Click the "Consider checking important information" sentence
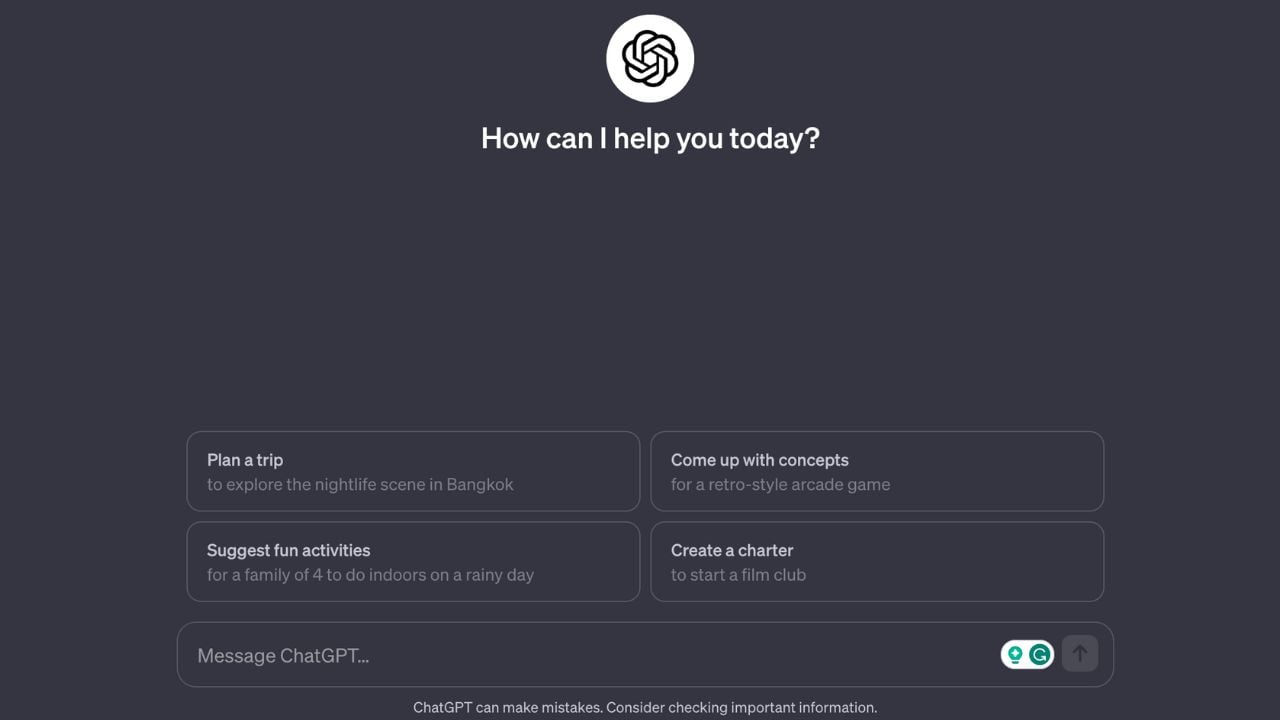 coord(742,707)
